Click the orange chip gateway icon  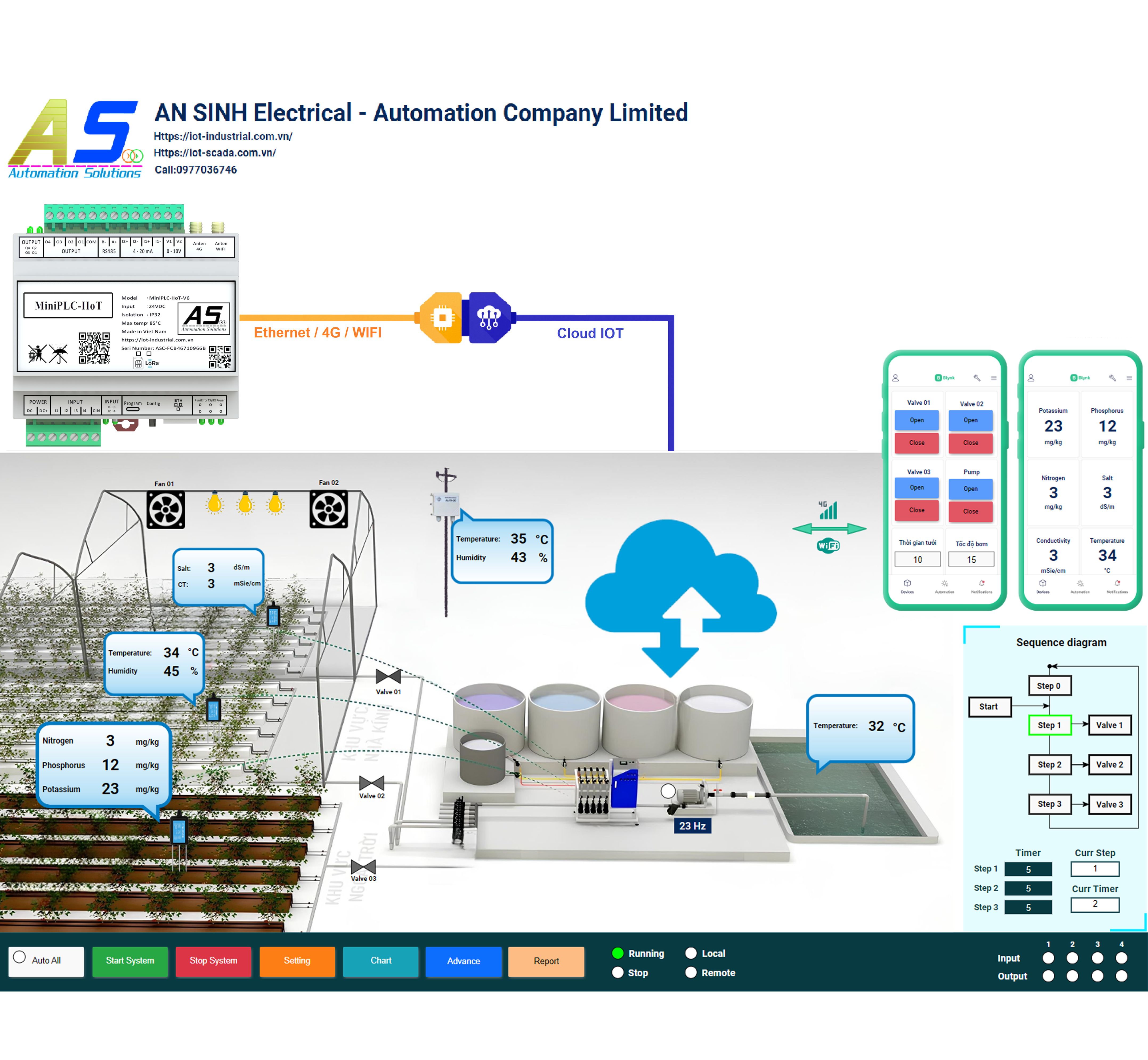(440, 318)
